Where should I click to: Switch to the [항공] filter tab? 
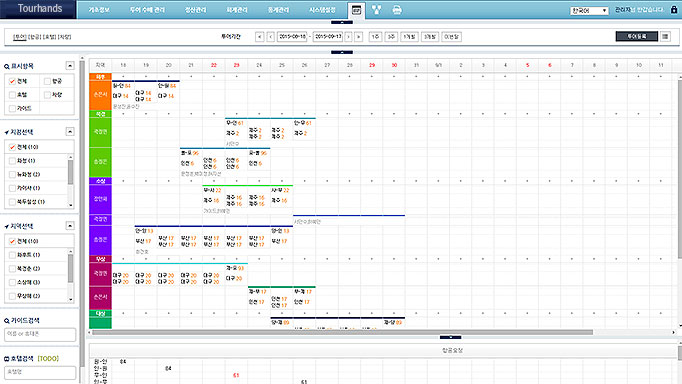(x=35, y=37)
